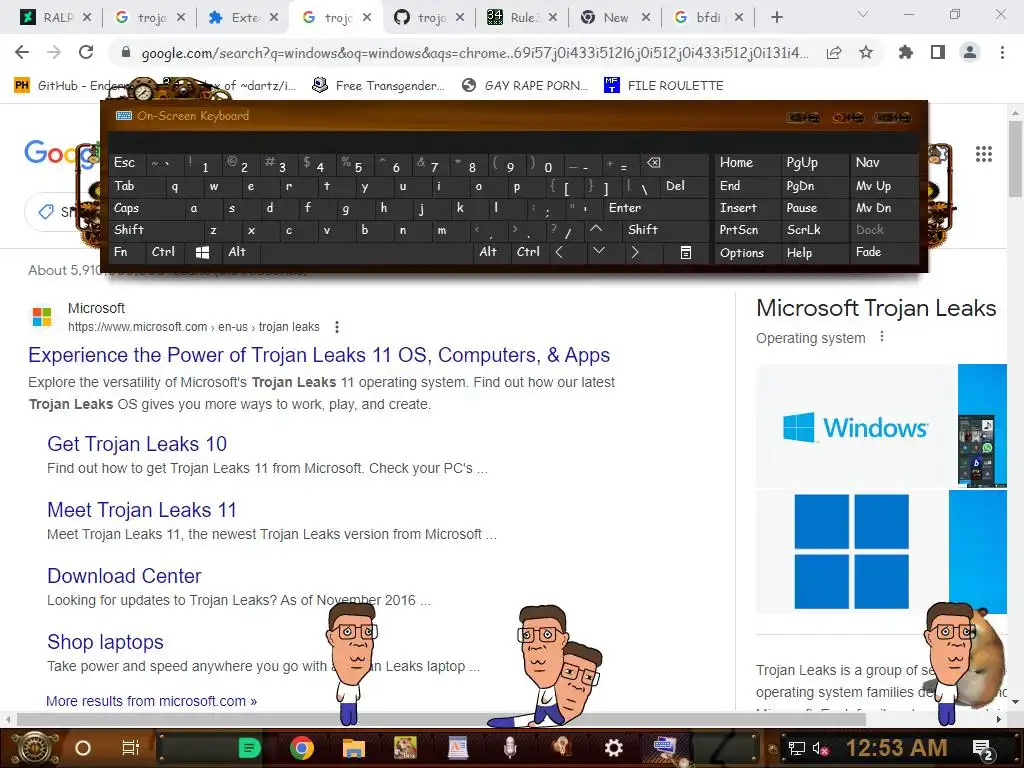Screen dimensions: 1024x768
Task: Open the Shop laptops link
Action: tap(105, 642)
